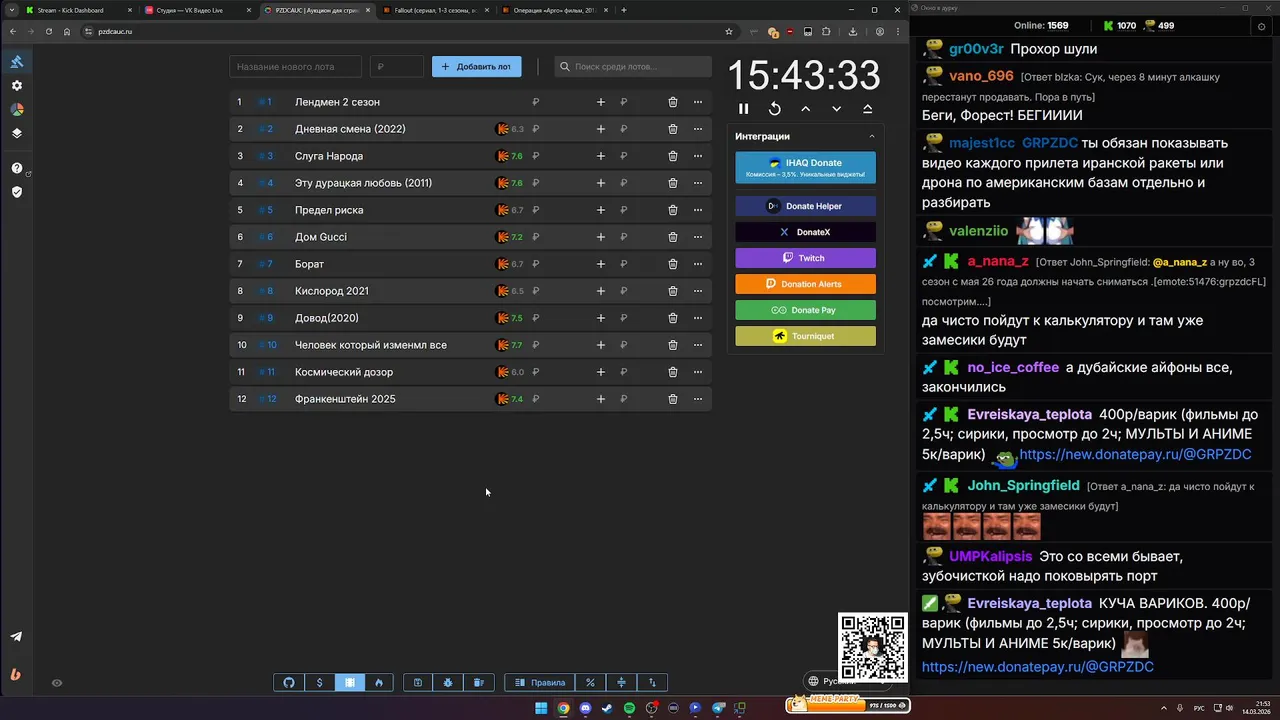Open the GitHub icon in bottom toolbar
The height and width of the screenshot is (720, 1280).
coord(289,683)
